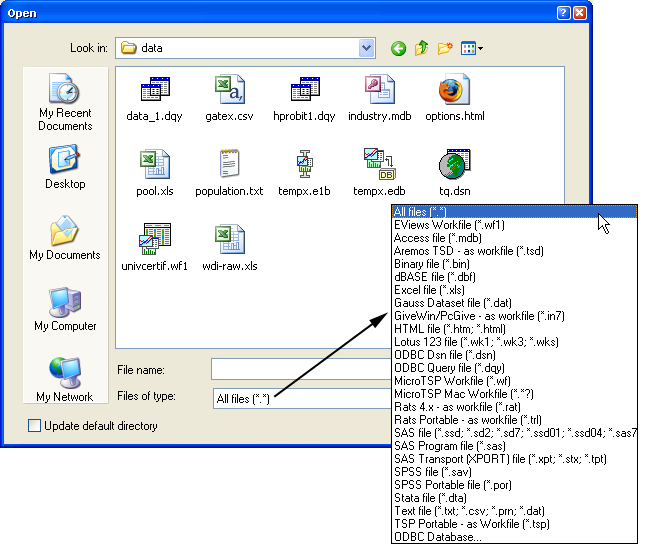Viewport: 645px width, 550px height.
Task: Go to My Recent Documents
Action: 65,102
